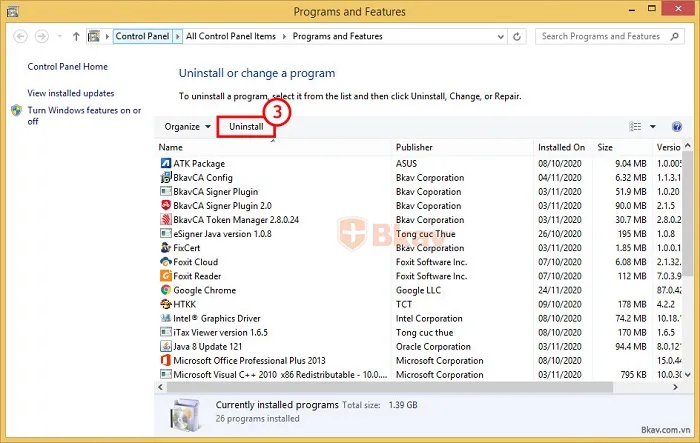Click the Google Chrome program icon
The width and height of the screenshot is (700, 443).
point(165,290)
